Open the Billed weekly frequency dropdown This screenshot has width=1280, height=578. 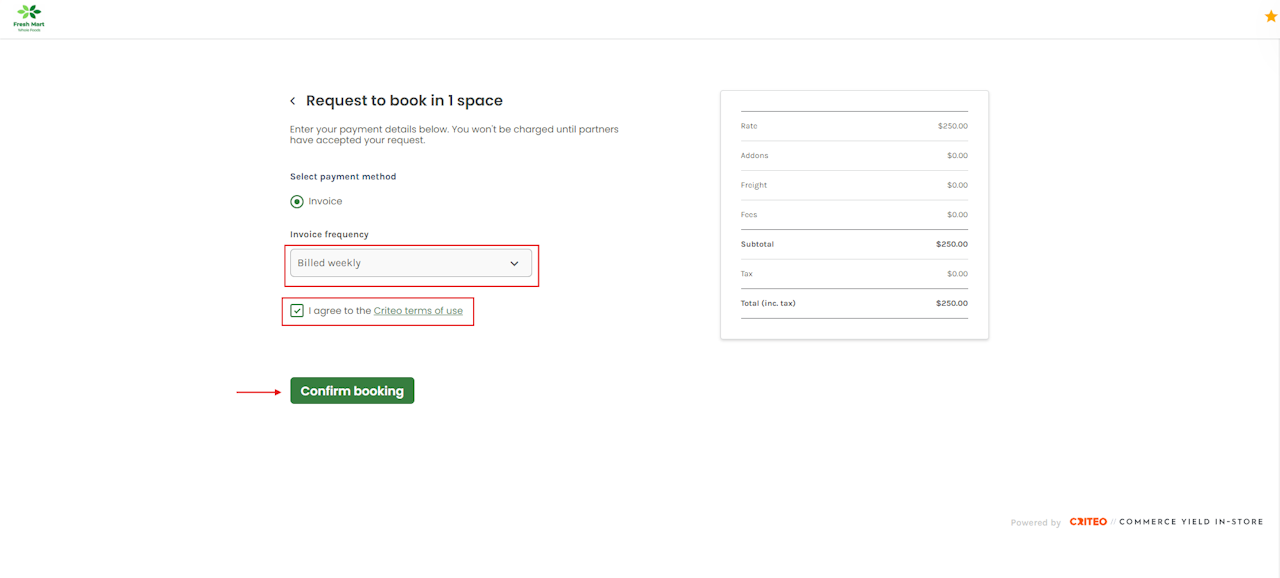(x=410, y=263)
